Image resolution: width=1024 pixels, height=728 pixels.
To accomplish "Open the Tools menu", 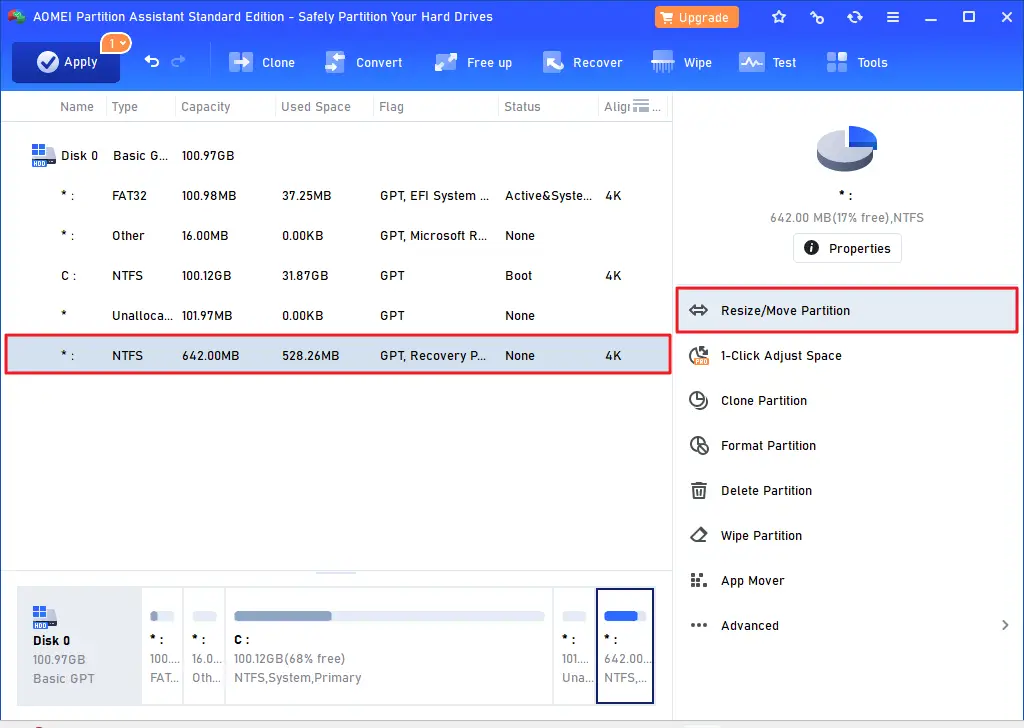I will pos(857,63).
